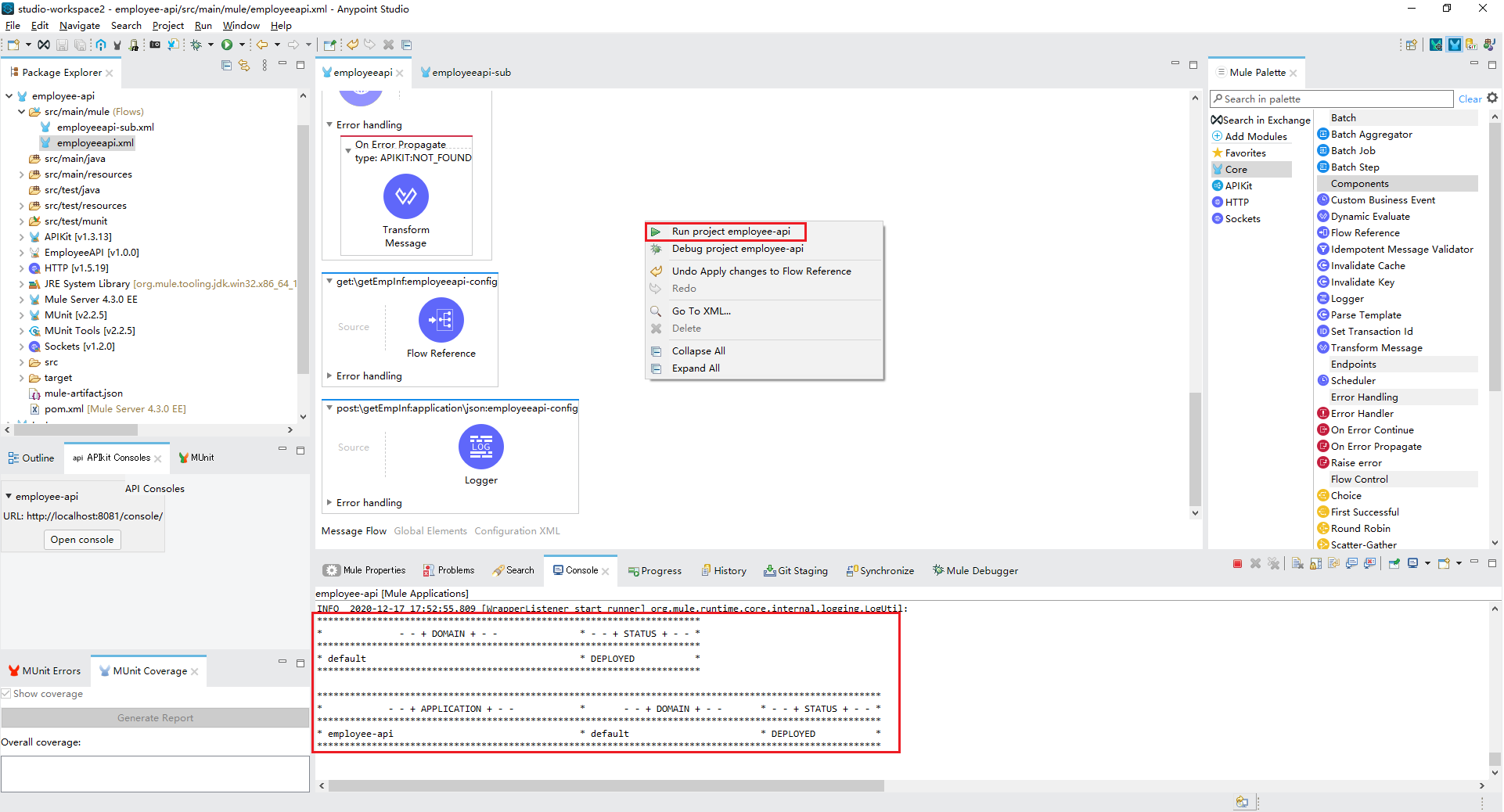The width and height of the screenshot is (1504, 812).
Task: Click the Run green play toolbar icon
Action: pos(227,45)
